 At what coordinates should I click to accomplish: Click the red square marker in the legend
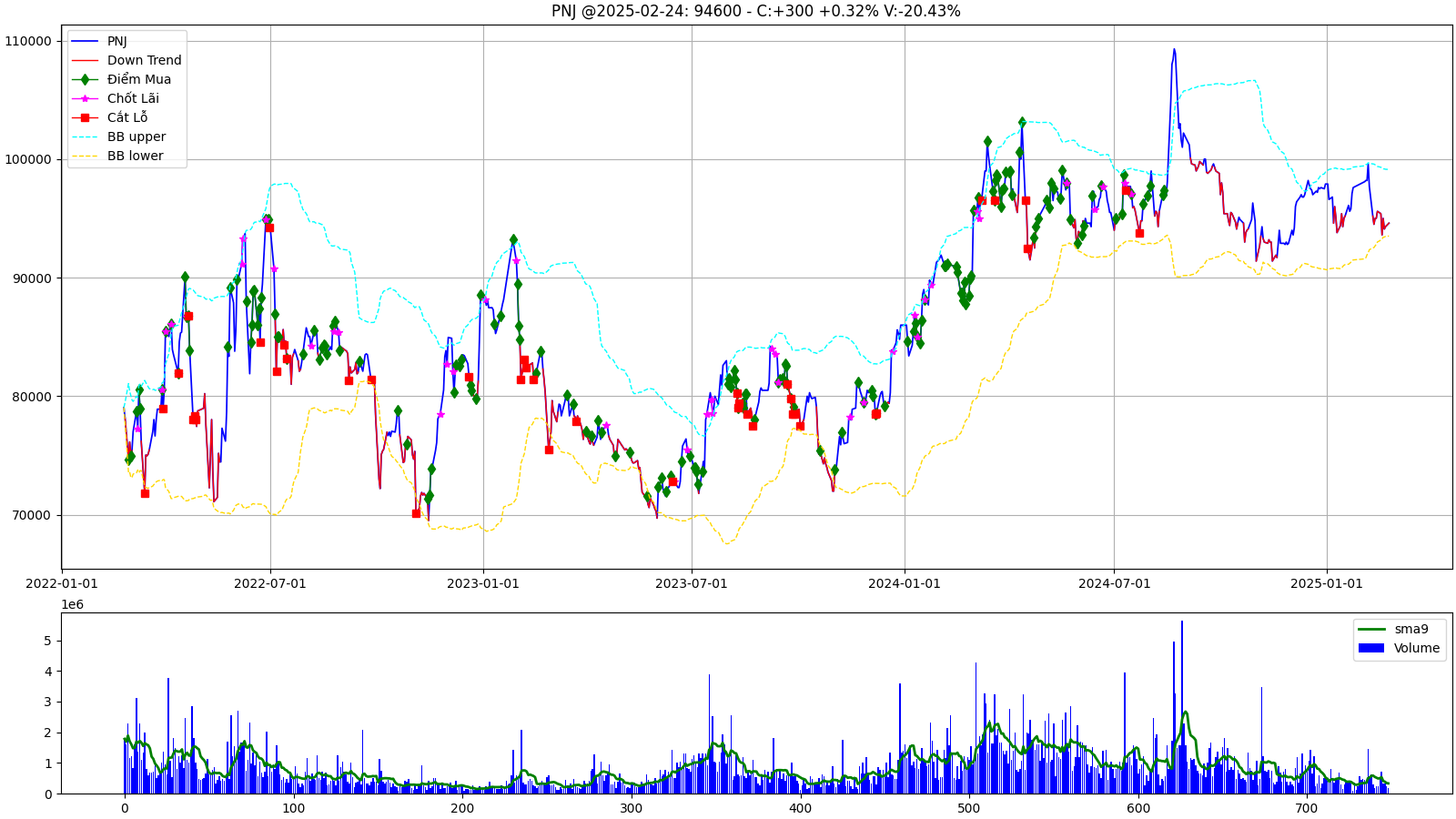coord(85,117)
